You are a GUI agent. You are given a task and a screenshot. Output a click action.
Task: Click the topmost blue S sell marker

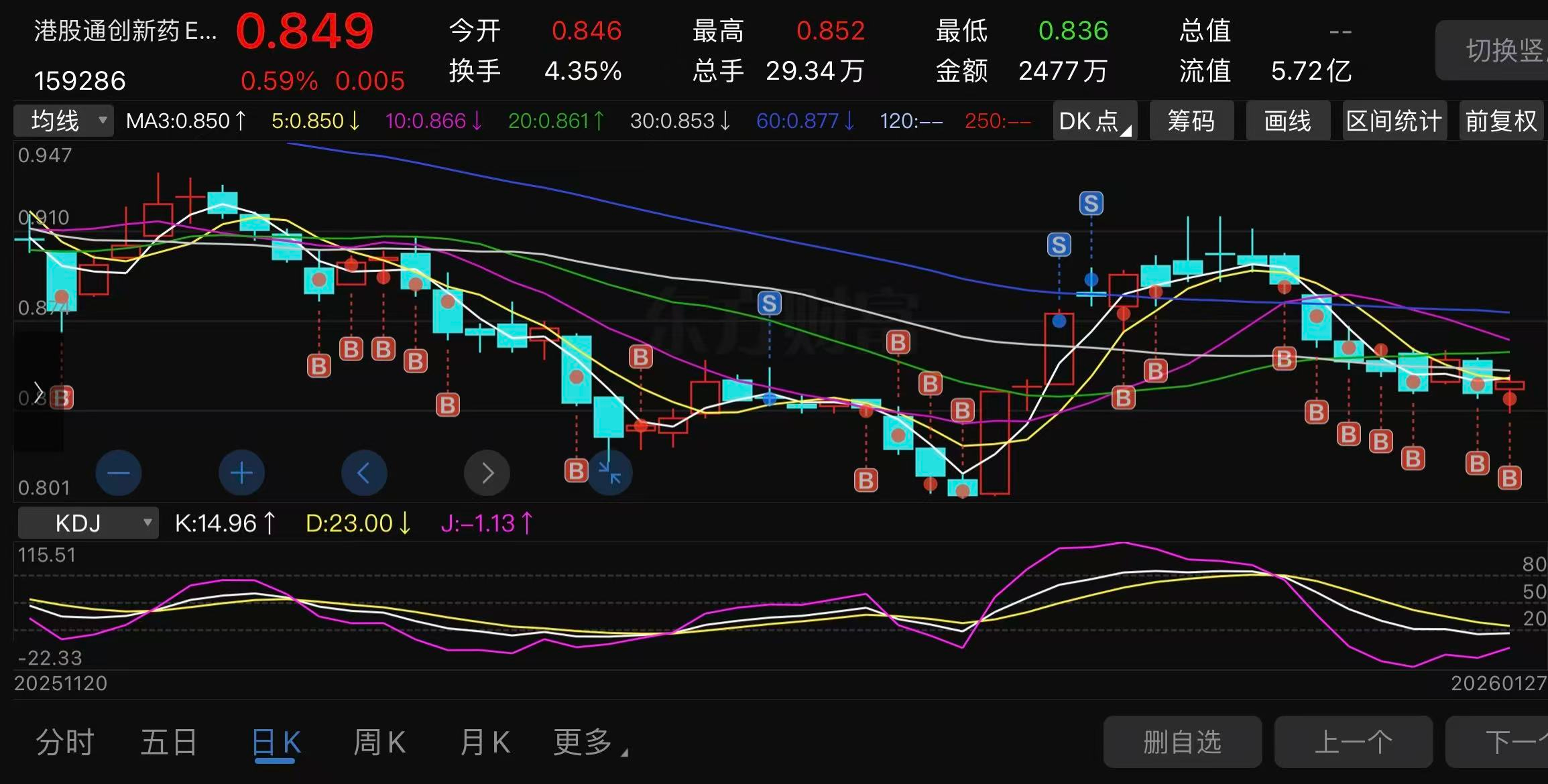[1091, 203]
